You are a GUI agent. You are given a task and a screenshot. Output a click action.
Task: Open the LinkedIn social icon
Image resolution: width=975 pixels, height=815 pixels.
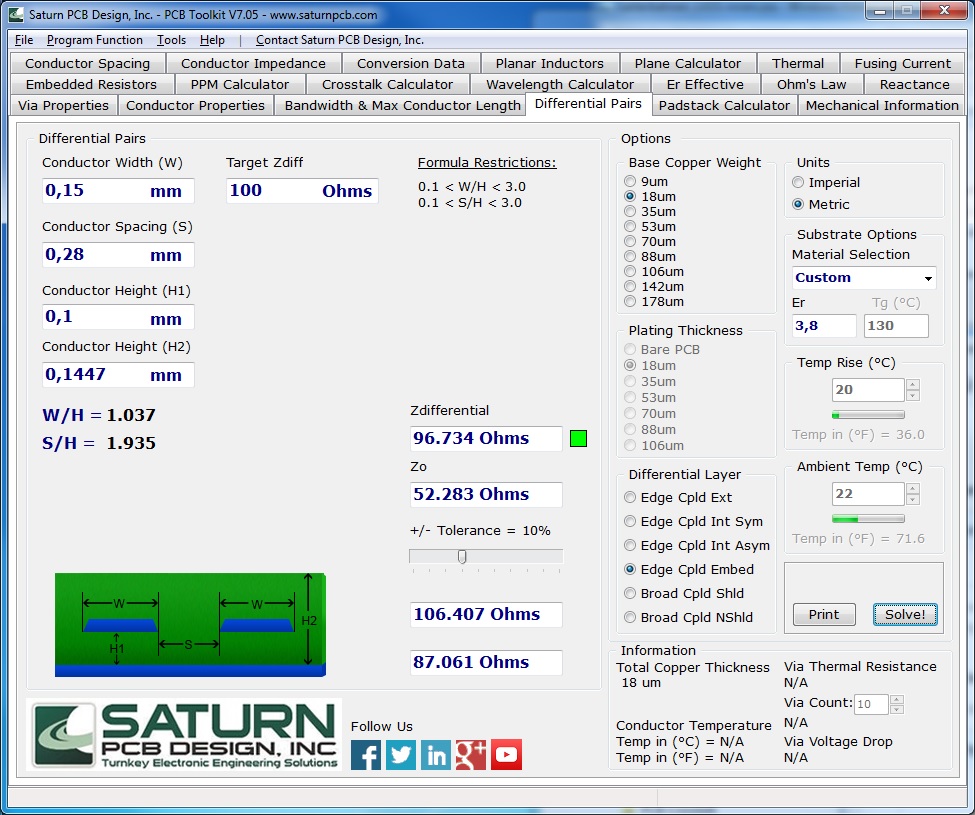point(436,755)
